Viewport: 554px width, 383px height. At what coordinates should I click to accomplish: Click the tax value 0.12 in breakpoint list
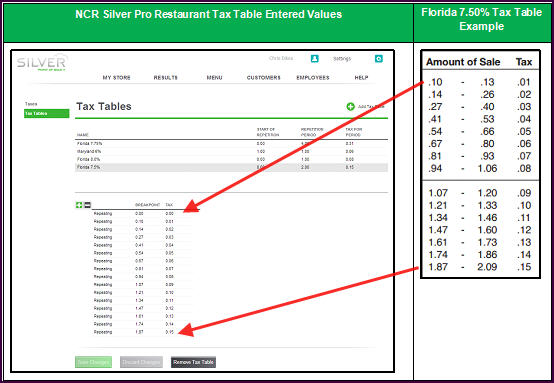170,308
